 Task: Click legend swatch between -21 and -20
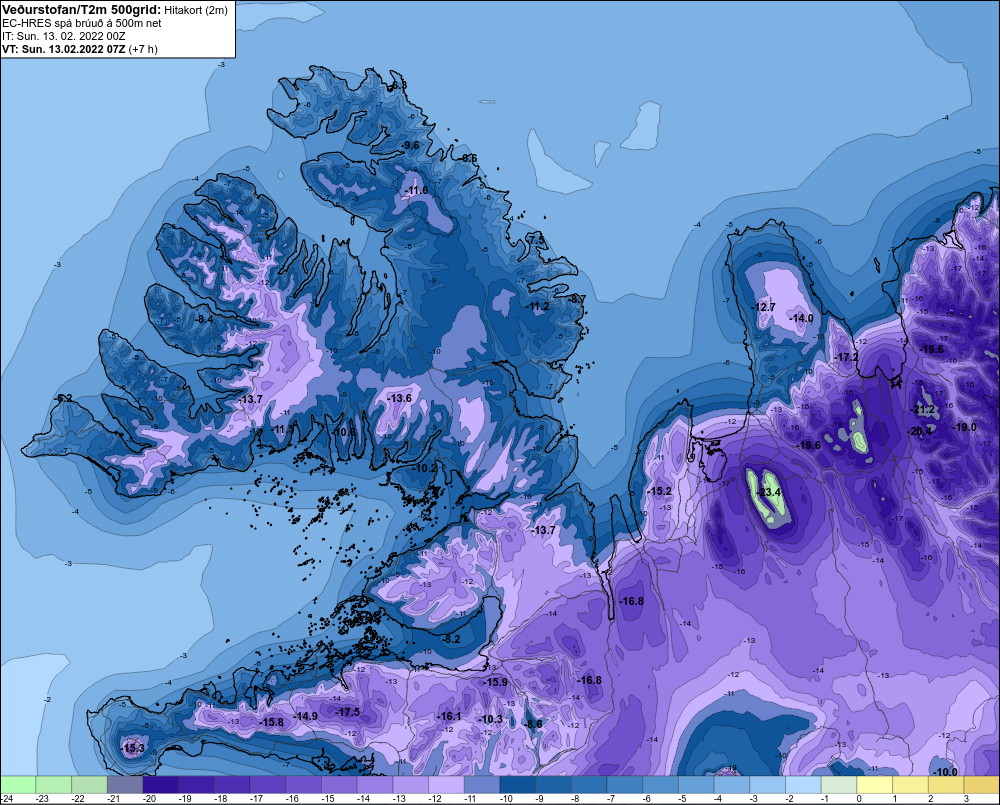[125, 785]
